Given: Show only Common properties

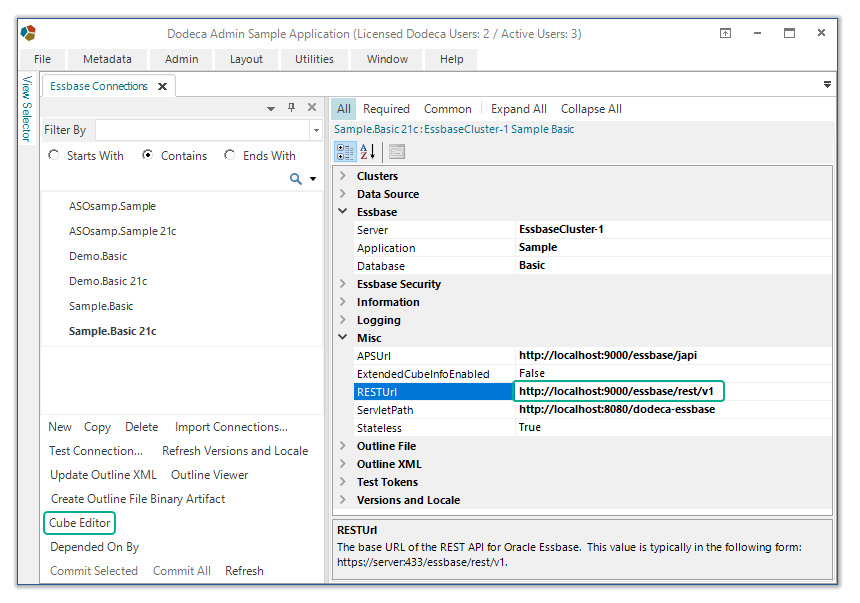Looking at the screenshot, I should pos(448,109).
